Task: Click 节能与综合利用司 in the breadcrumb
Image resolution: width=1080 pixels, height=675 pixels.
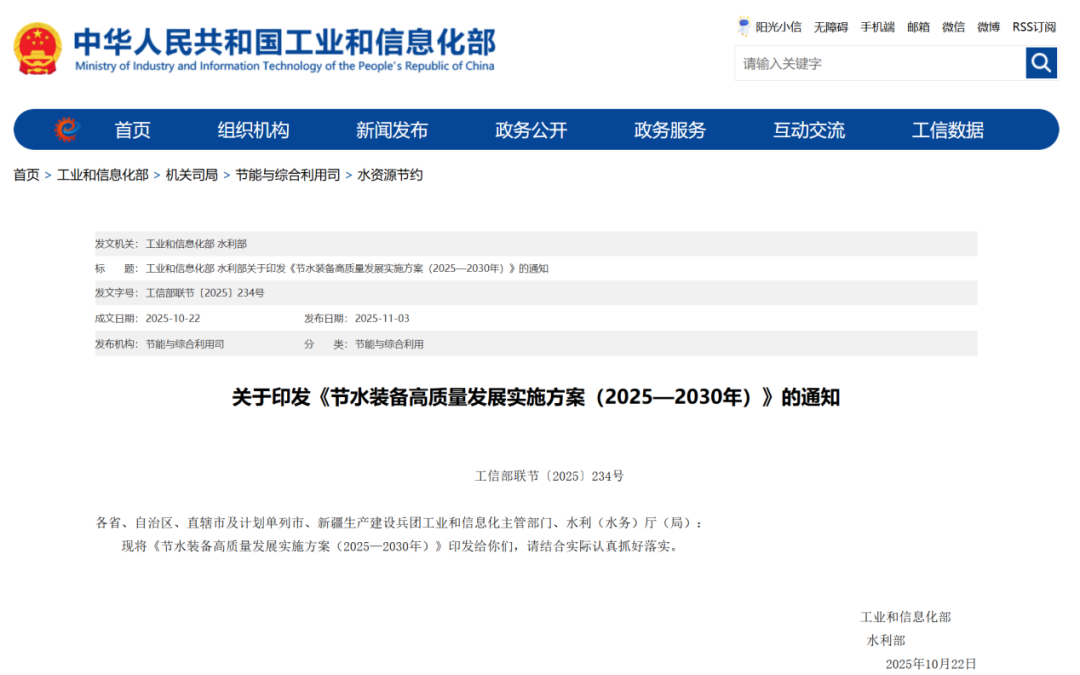Action: click(288, 175)
